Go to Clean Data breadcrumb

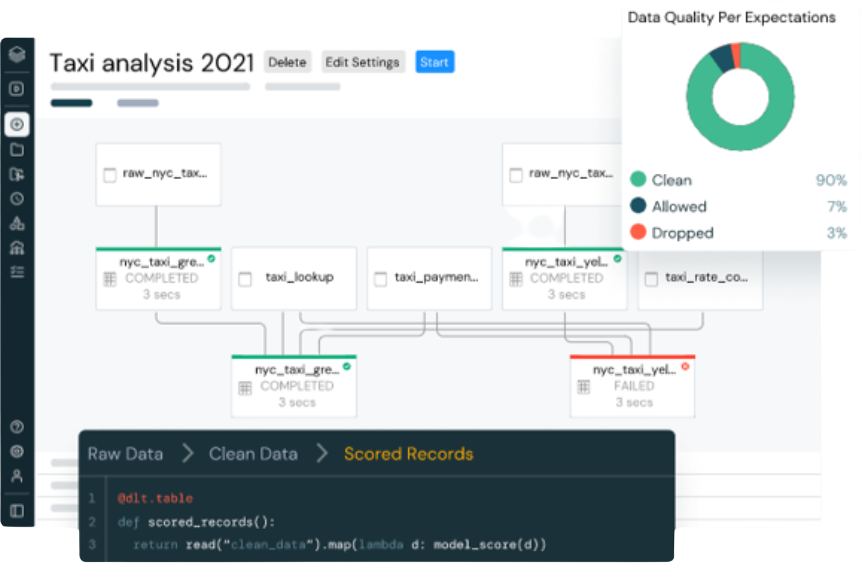[253, 454]
